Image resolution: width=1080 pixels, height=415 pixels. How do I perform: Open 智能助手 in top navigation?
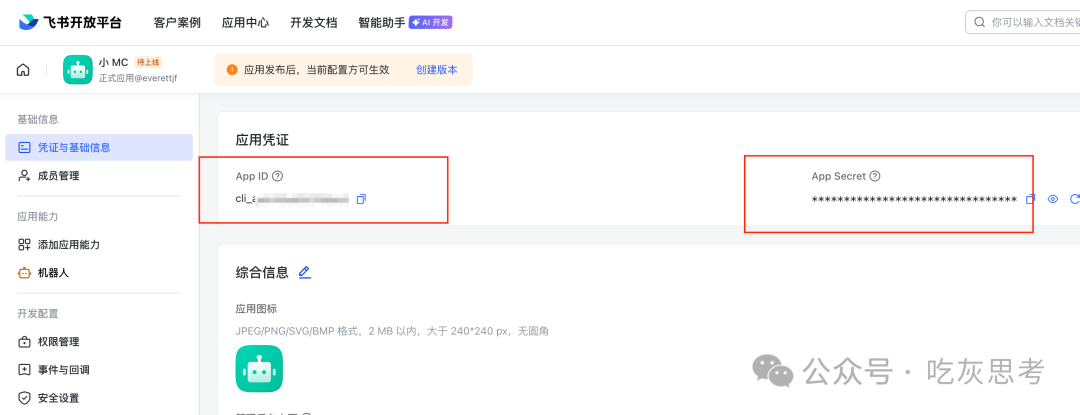coord(382,23)
